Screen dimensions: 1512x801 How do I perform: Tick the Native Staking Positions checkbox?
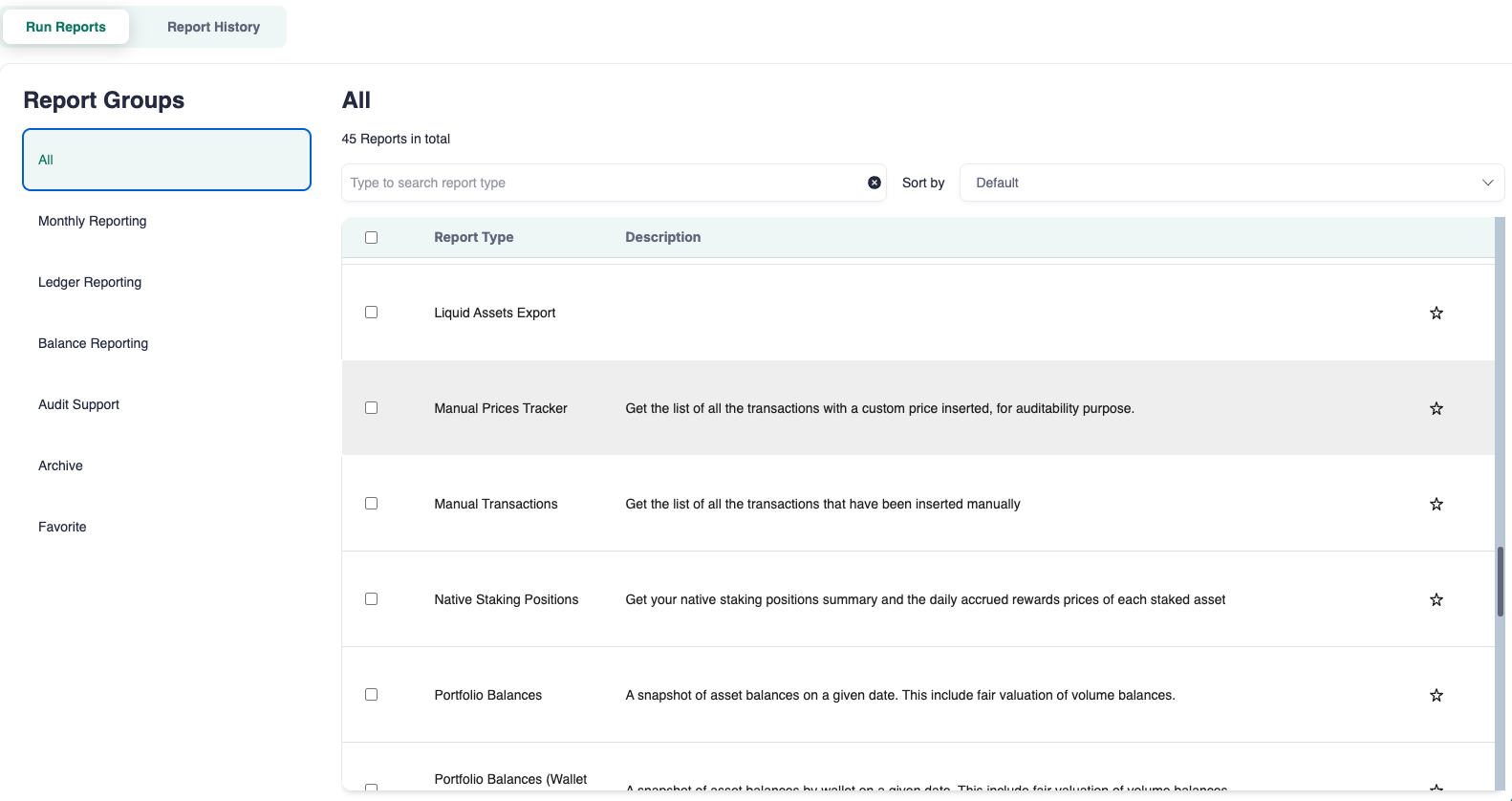371,599
